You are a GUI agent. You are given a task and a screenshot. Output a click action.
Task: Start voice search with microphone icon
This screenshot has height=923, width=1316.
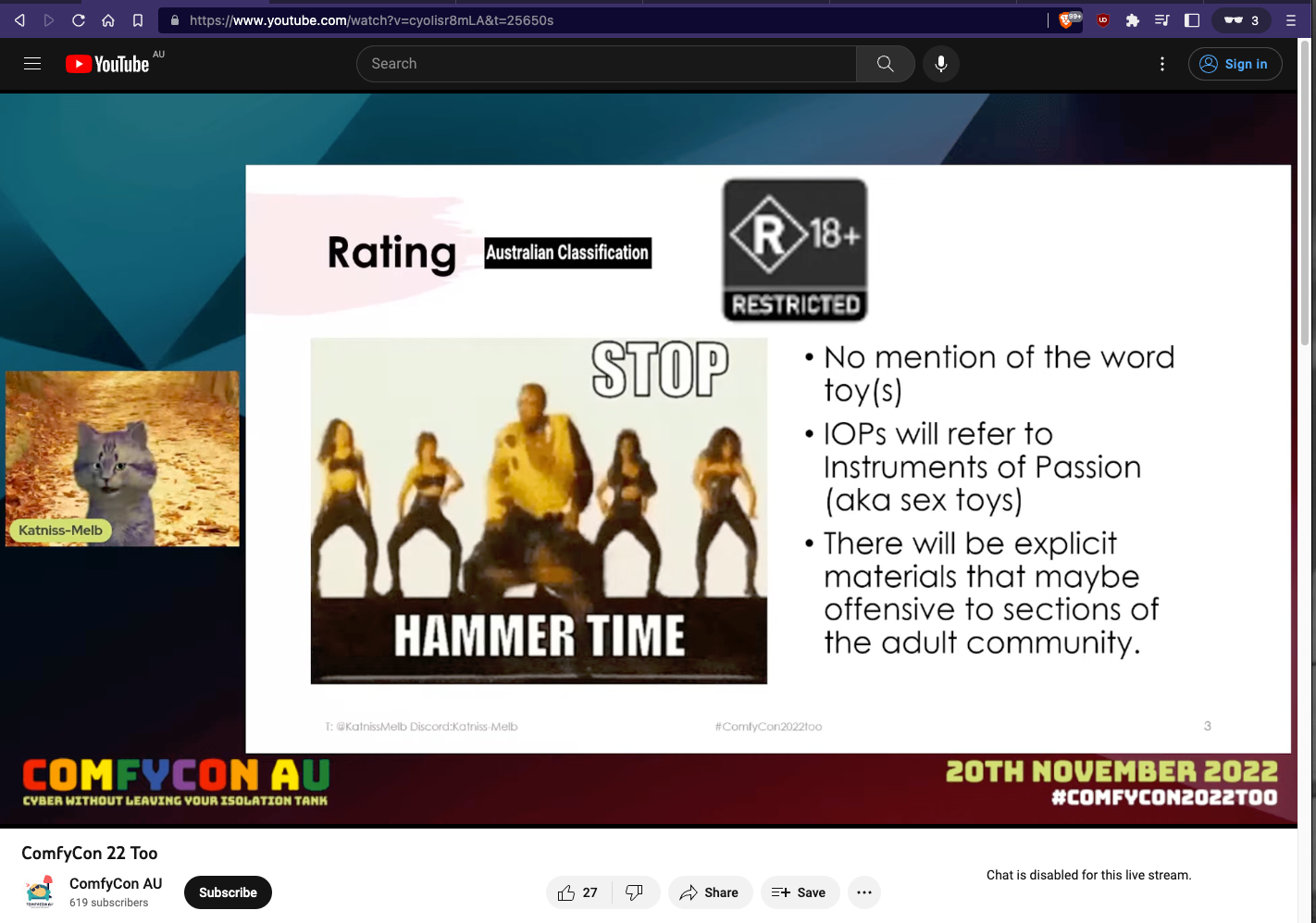(941, 64)
